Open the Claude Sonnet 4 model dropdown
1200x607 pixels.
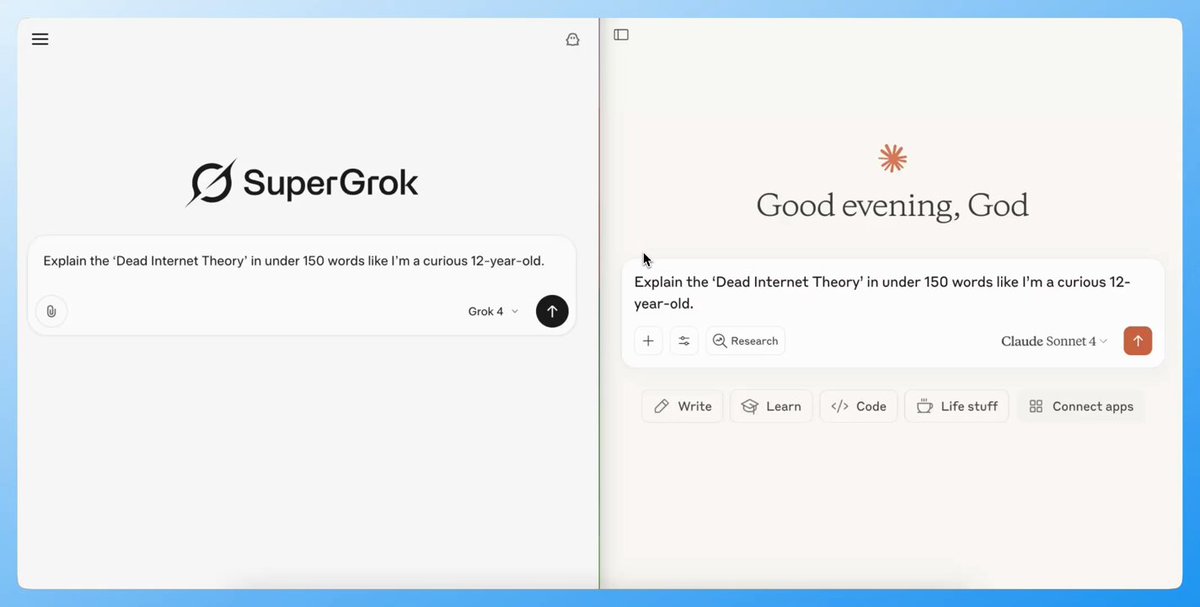coord(1054,341)
